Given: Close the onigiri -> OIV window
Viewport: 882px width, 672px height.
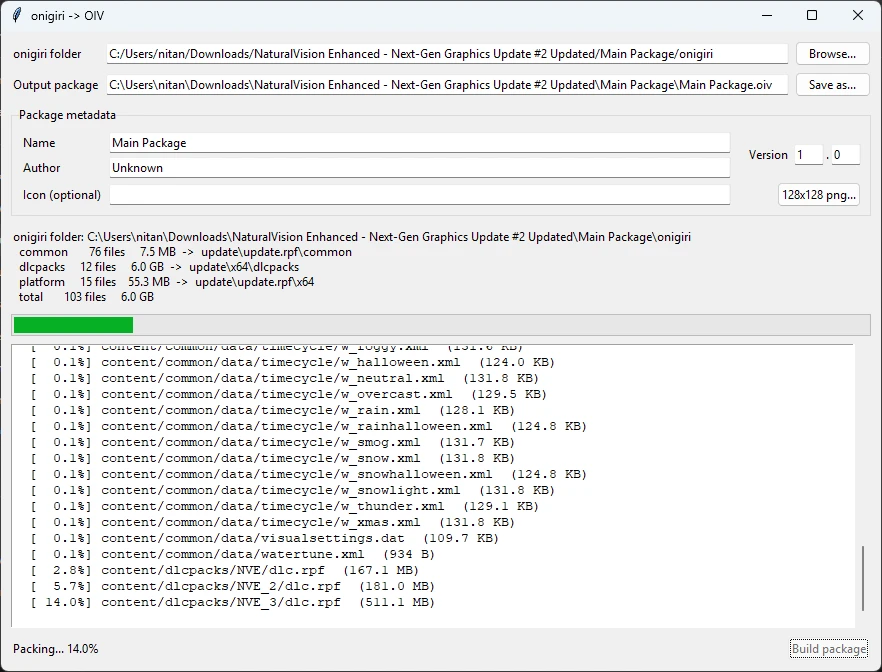Looking at the screenshot, I should tap(858, 15).
